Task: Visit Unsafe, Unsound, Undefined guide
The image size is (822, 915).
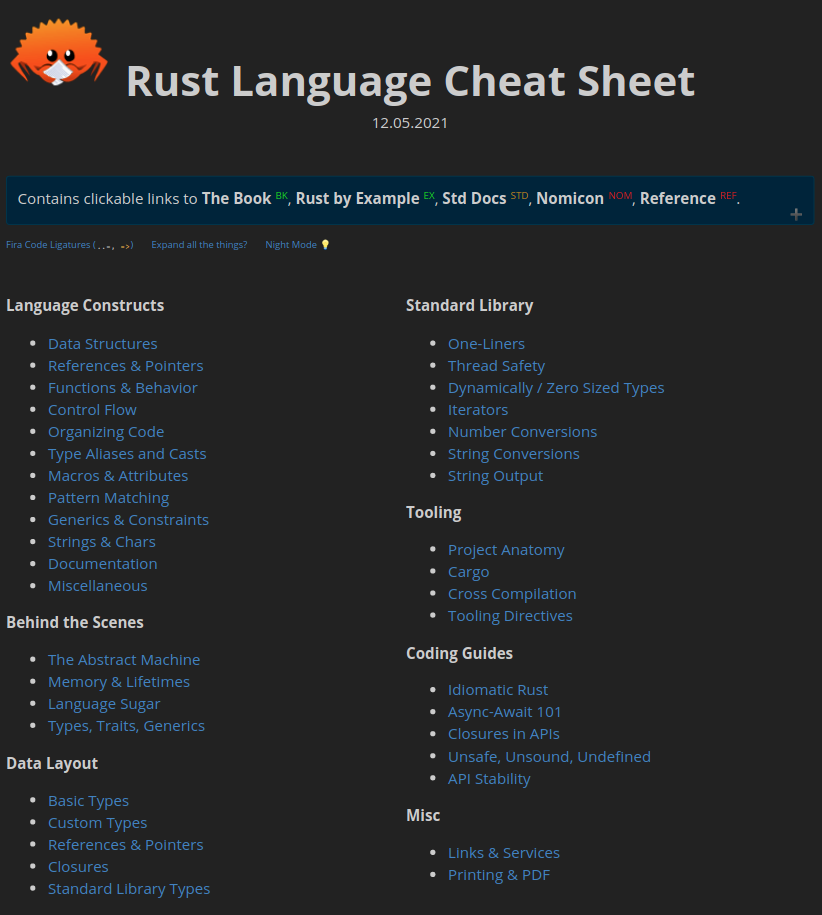Action: point(549,757)
